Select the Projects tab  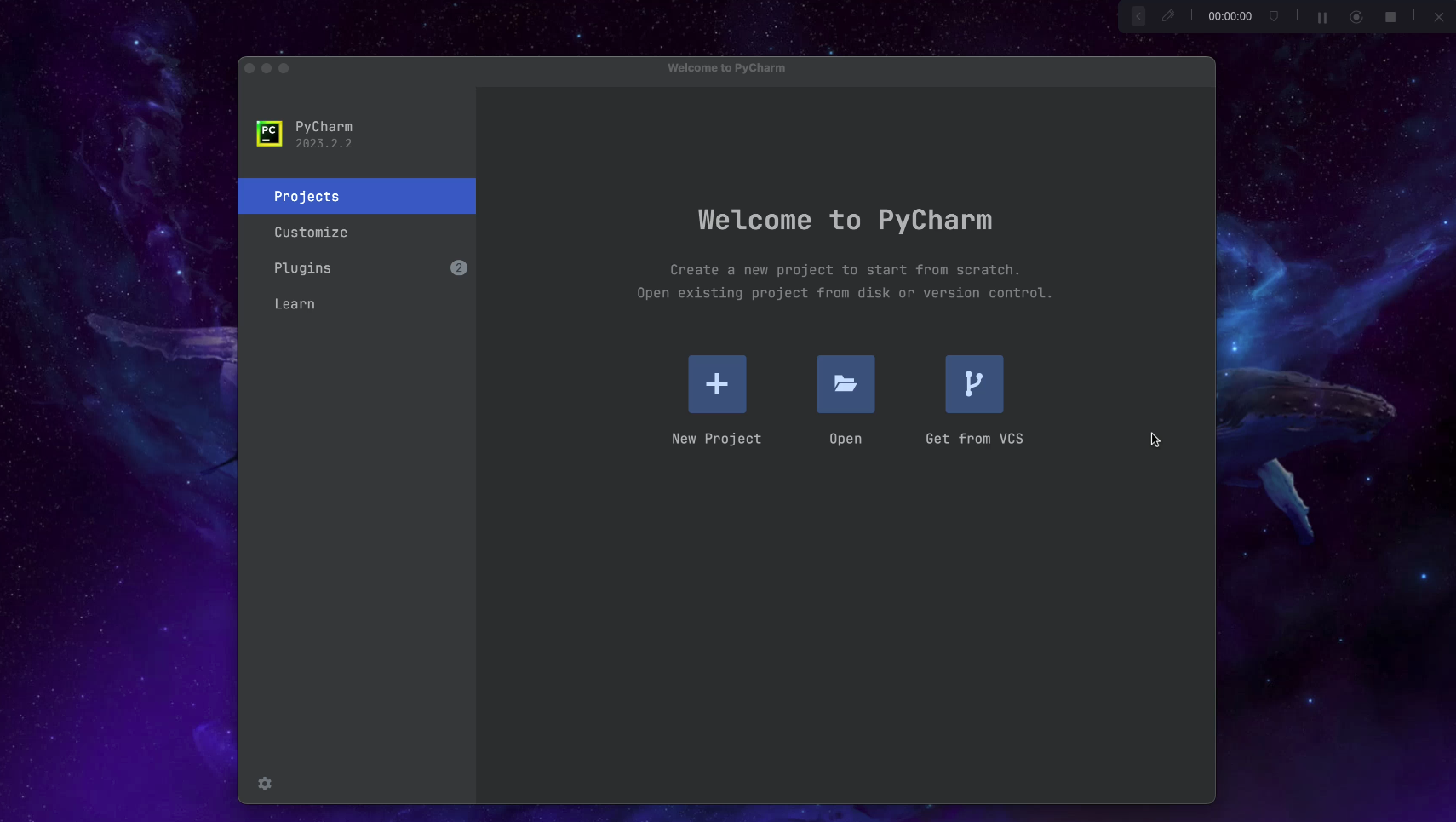click(357, 196)
